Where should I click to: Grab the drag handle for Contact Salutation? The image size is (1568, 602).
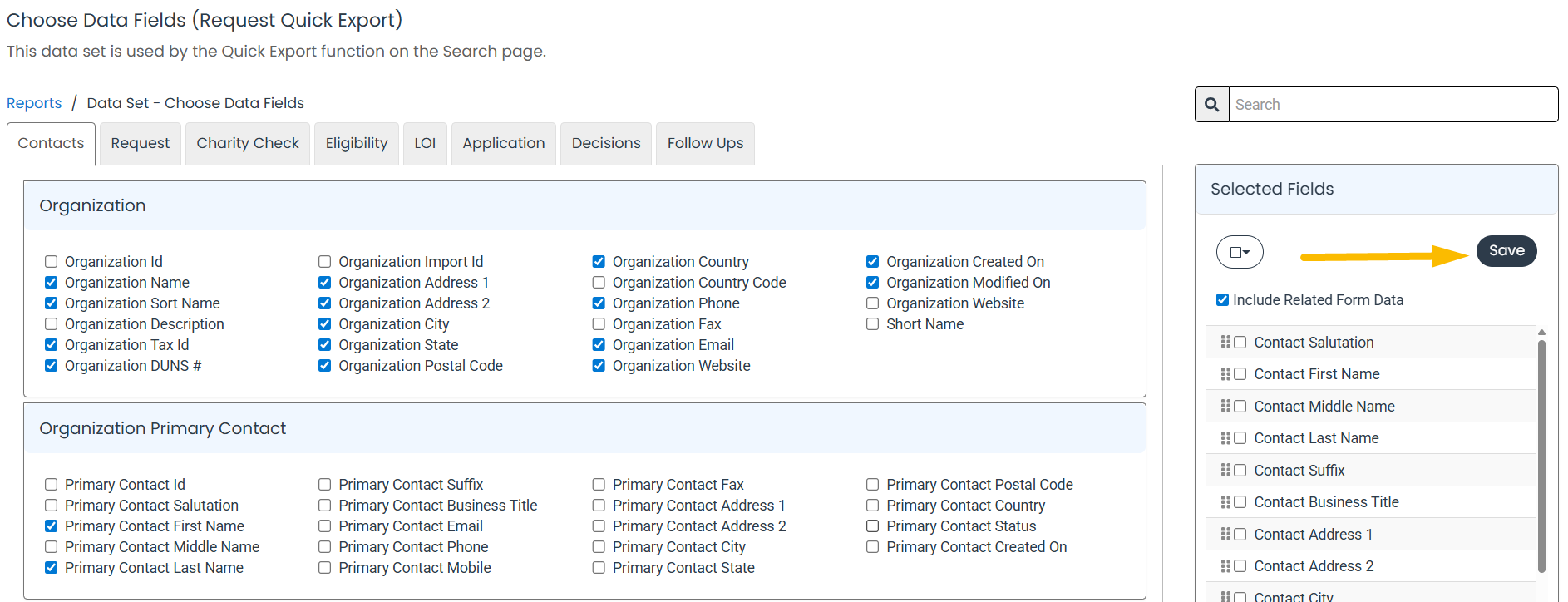coord(1225,342)
